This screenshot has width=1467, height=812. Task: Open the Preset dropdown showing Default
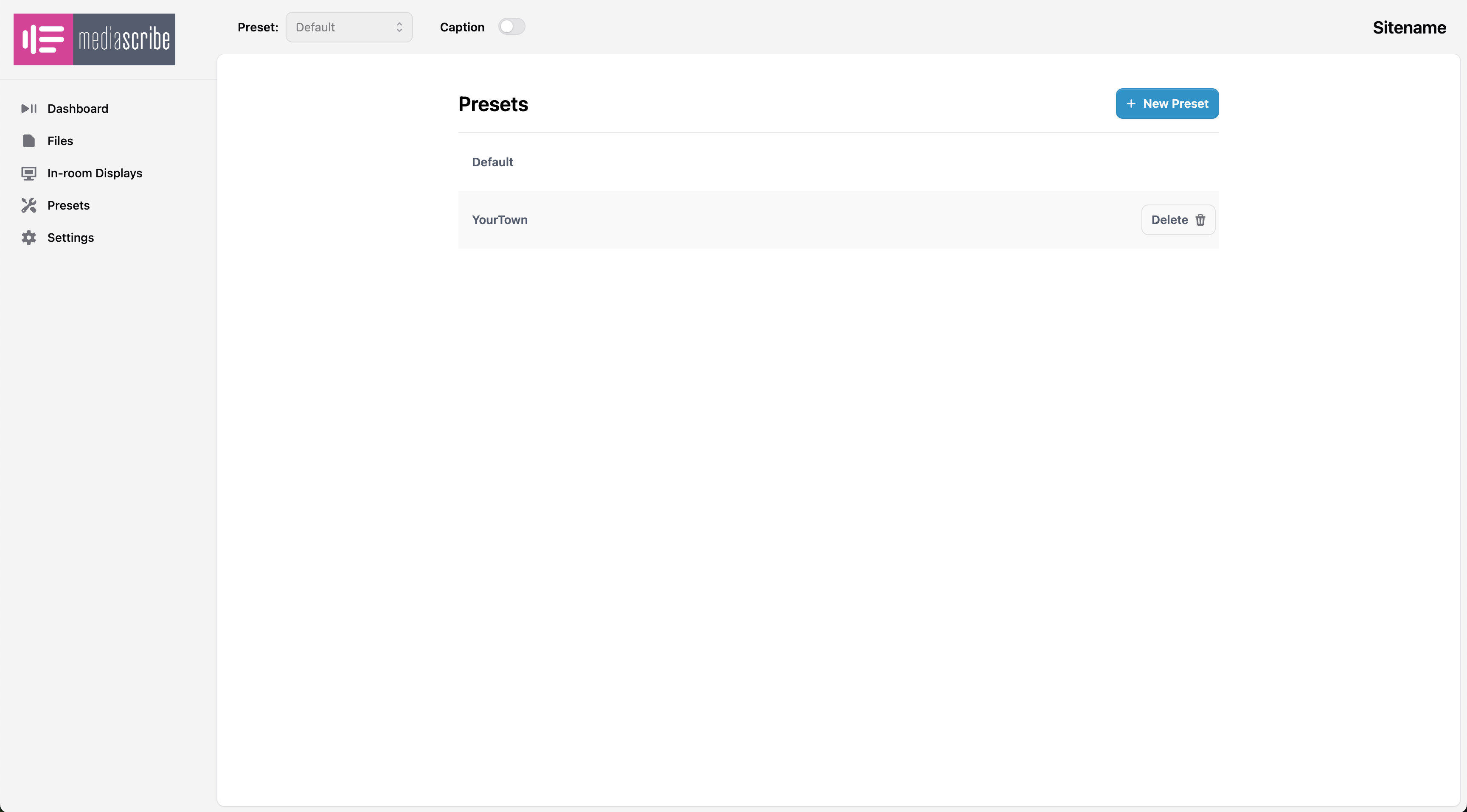[x=348, y=27]
